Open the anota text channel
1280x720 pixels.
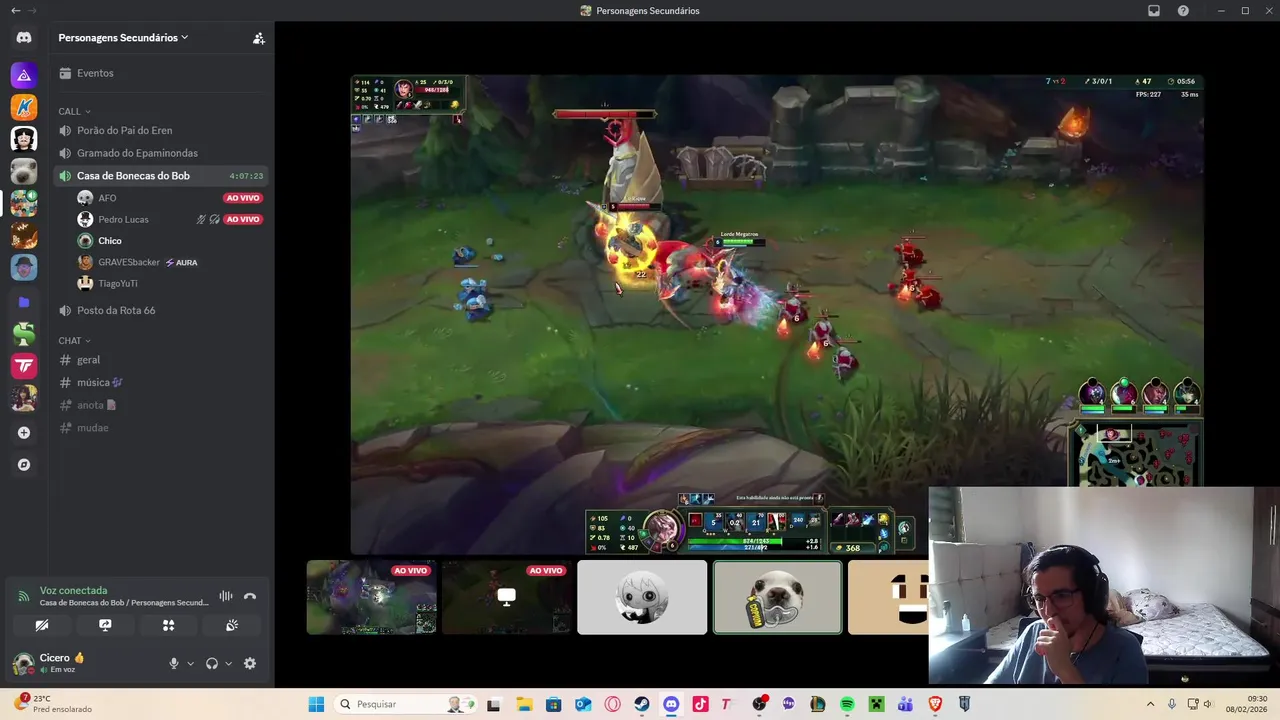click(160, 405)
